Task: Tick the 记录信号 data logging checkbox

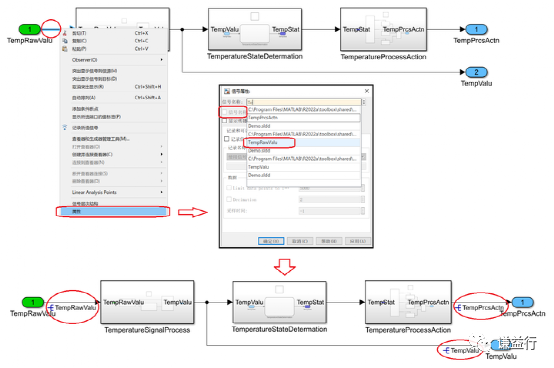Action: 227,139
